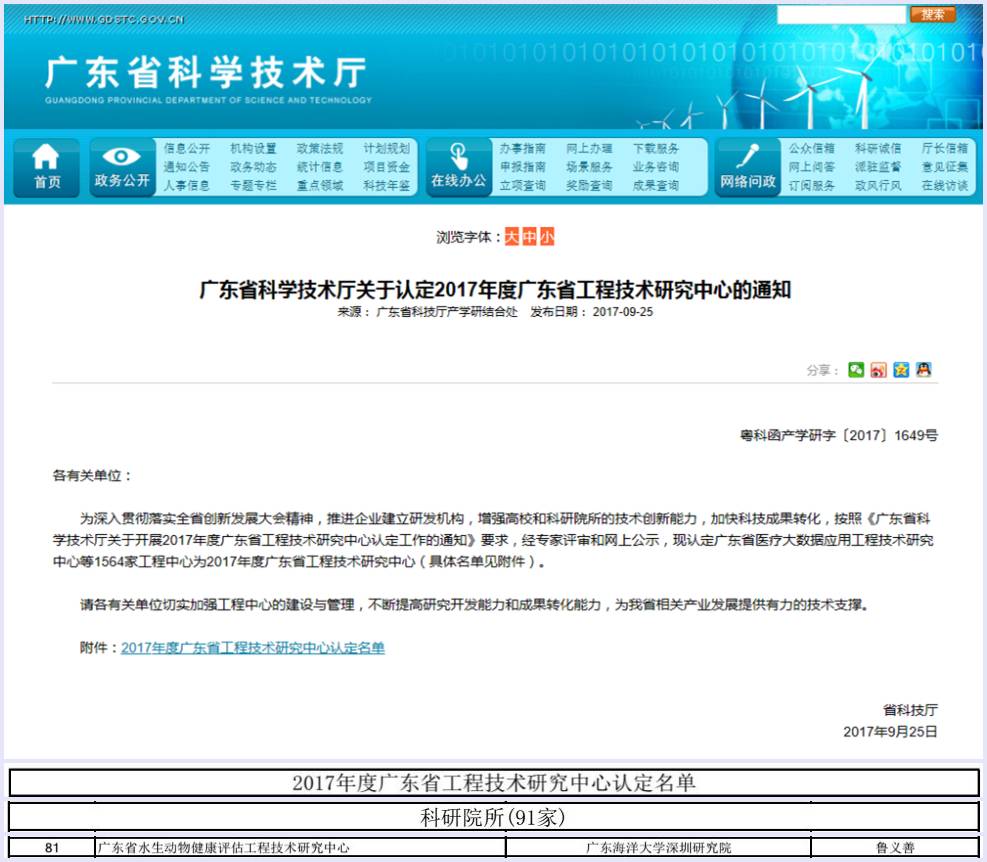This screenshot has height=862, width=987.
Task: Open the 重点领域 link
Action: [320, 186]
